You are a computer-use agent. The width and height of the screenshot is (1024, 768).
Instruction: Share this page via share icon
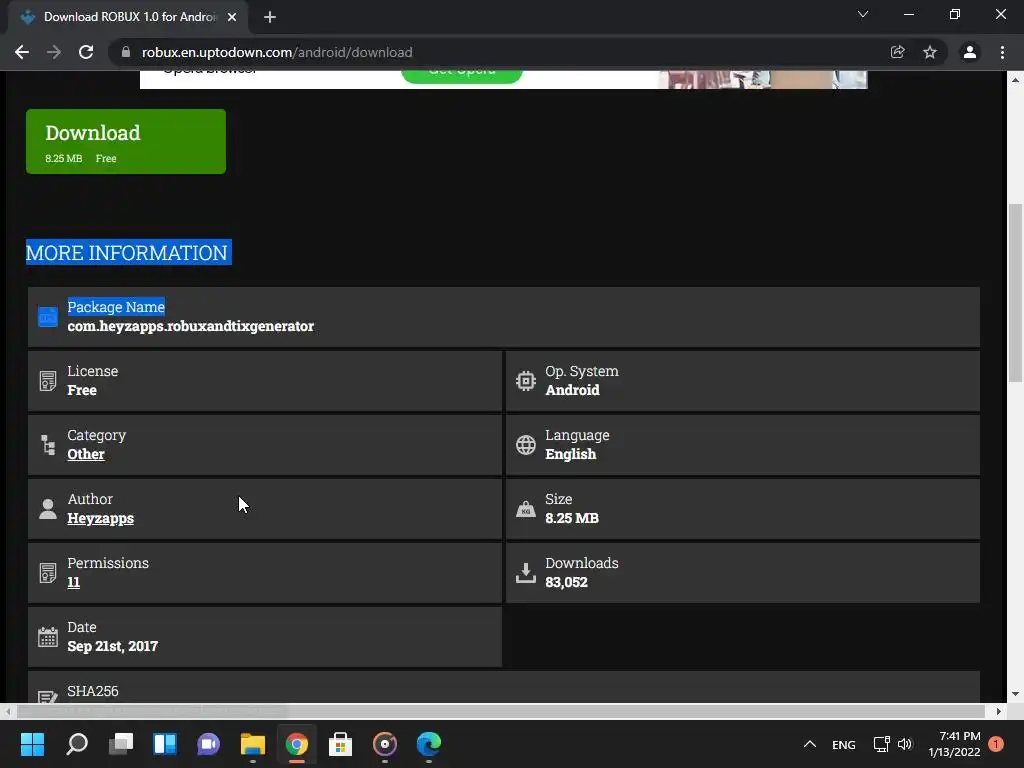click(x=898, y=52)
